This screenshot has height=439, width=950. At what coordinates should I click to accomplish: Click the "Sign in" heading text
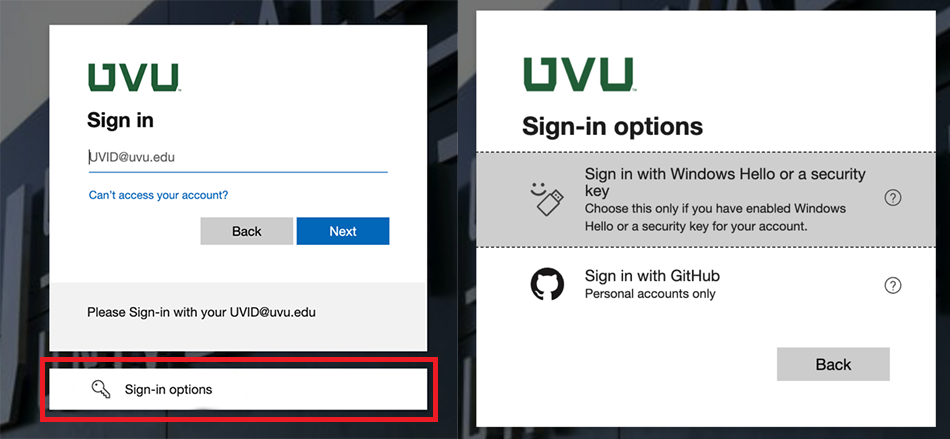tap(120, 121)
